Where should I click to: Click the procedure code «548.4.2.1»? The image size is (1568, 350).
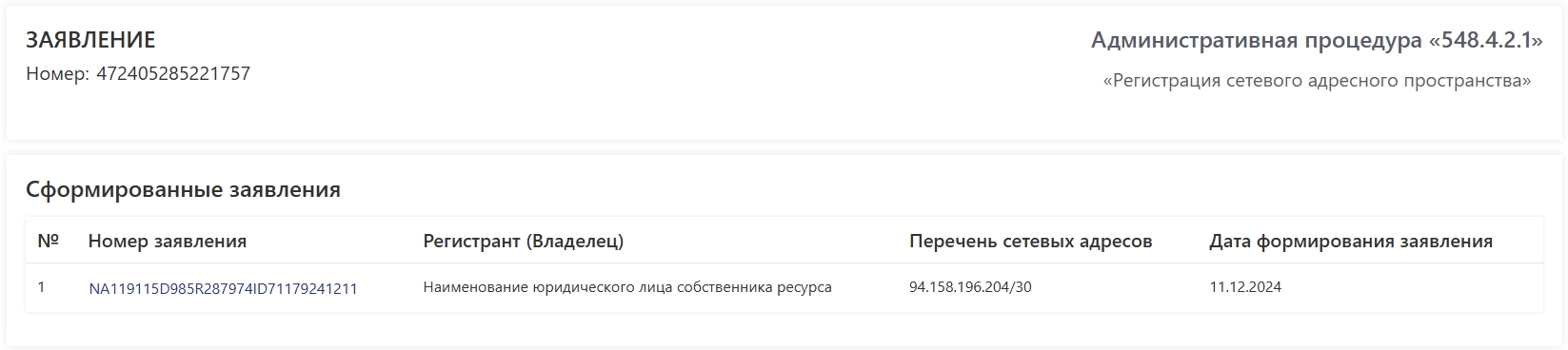(x=1486, y=41)
